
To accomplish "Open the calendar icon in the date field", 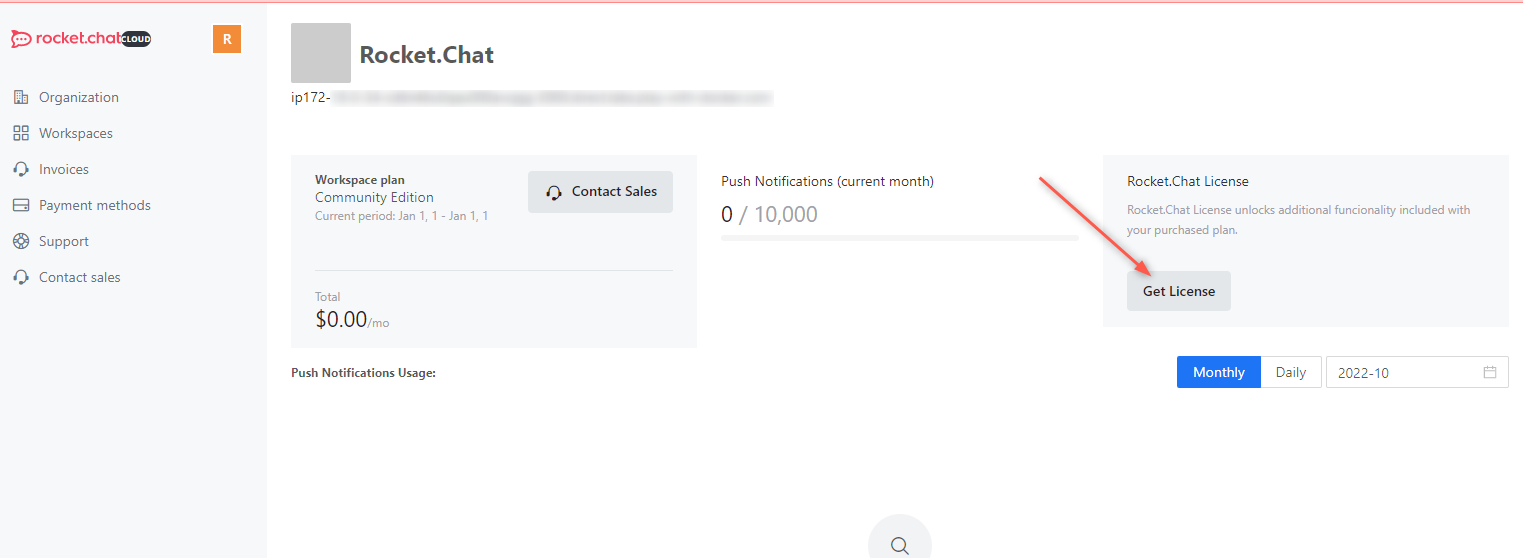I will pos(1490,372).
